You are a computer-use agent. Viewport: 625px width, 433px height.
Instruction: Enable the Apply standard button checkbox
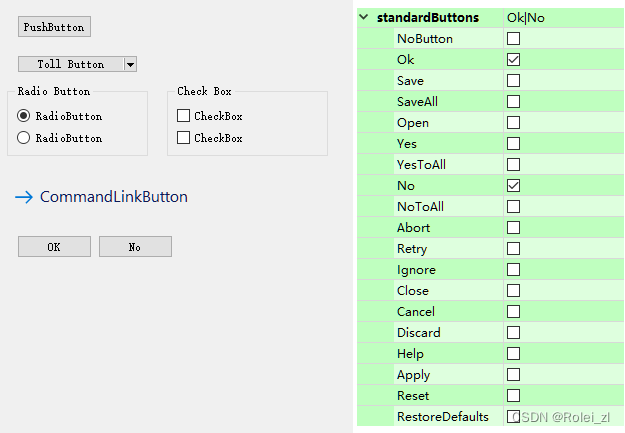514,375
